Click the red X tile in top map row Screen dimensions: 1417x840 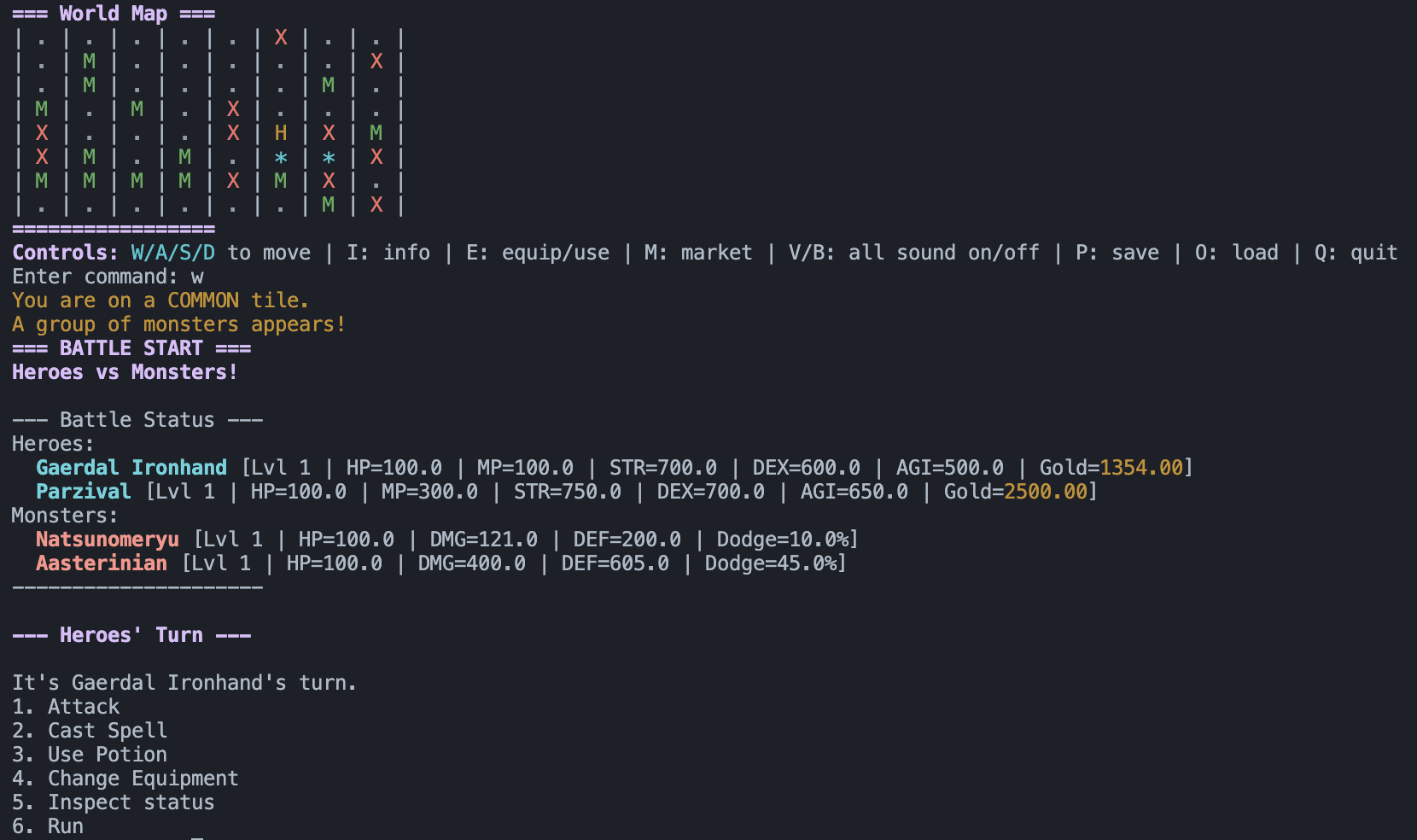tap(281, 38)
